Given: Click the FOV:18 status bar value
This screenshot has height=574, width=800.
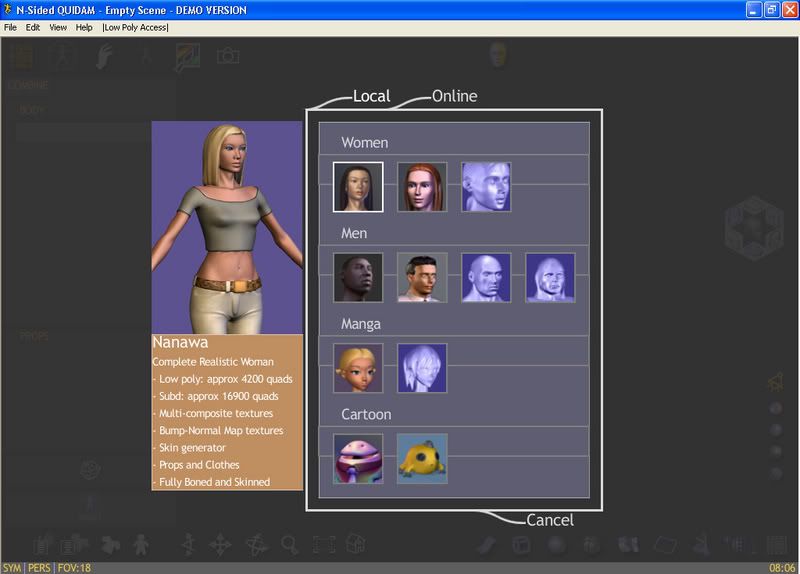Looking at the screenshot, I should click(74, 568).
